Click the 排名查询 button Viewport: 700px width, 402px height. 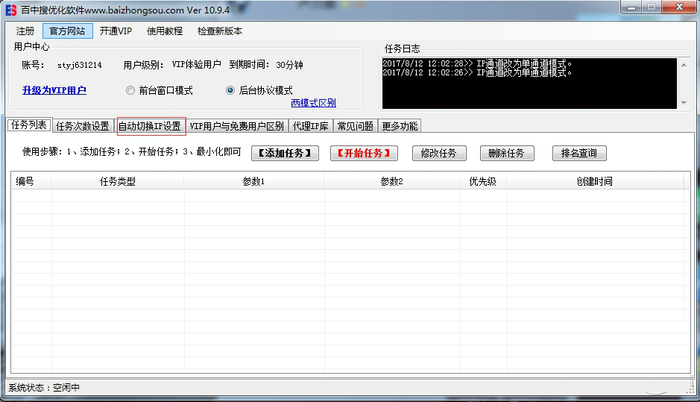tap(578, 153)
